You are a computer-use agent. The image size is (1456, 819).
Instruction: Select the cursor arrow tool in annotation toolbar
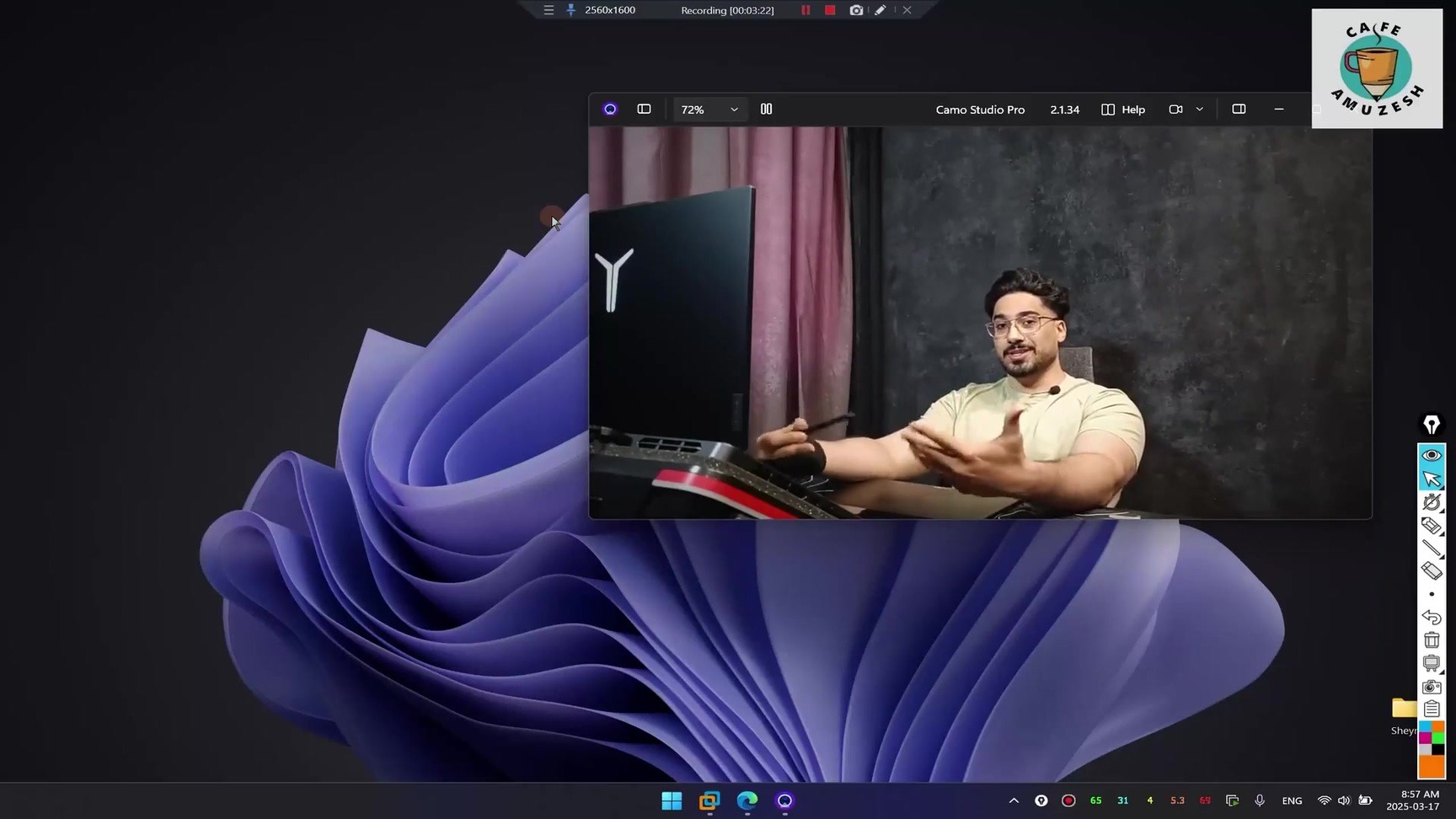point(1432,479)
